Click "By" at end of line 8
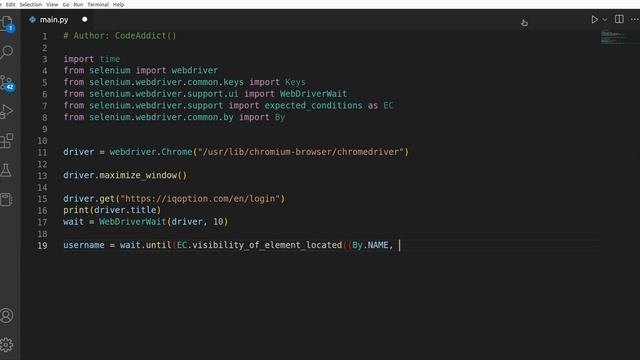The image size is (640, 360). (x=280, y=117)
